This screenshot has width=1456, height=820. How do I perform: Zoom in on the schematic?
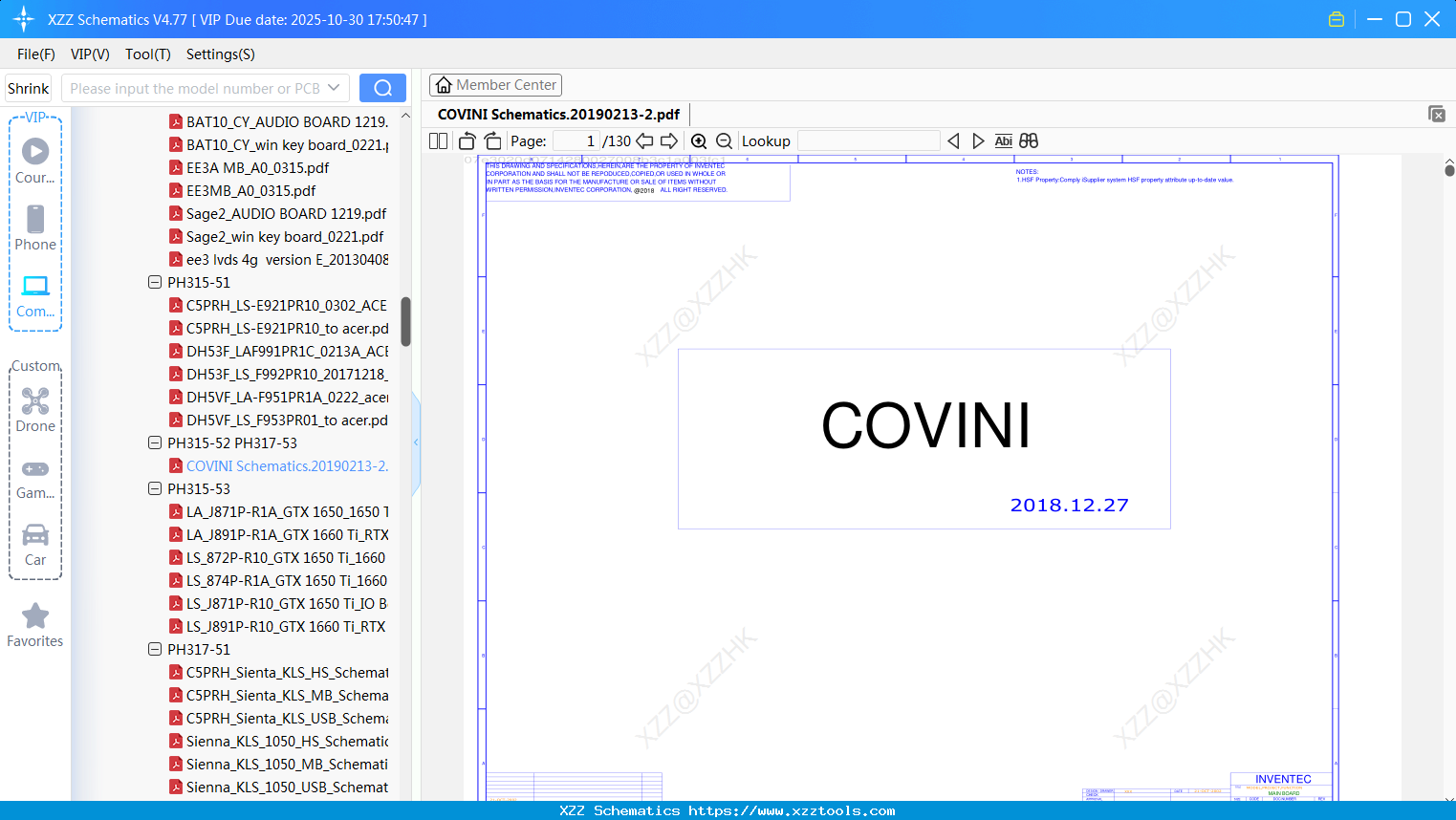(699, 140)
